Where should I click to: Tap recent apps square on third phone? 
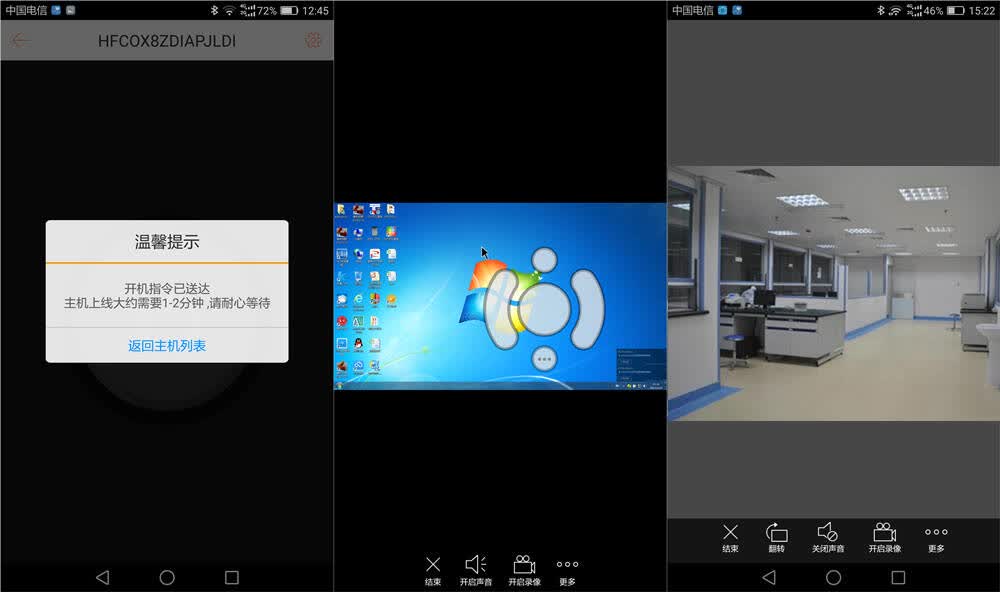[898, 577]
